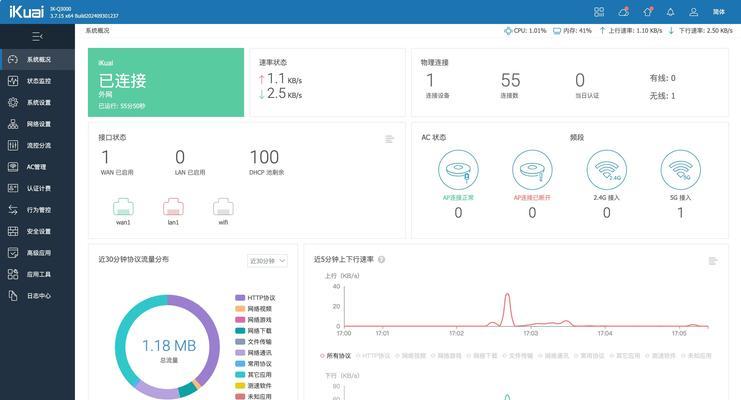Click the memory 内存 monitor icon
The height and width of the screenshot is (400, 741).
click(x=557, y=31)
